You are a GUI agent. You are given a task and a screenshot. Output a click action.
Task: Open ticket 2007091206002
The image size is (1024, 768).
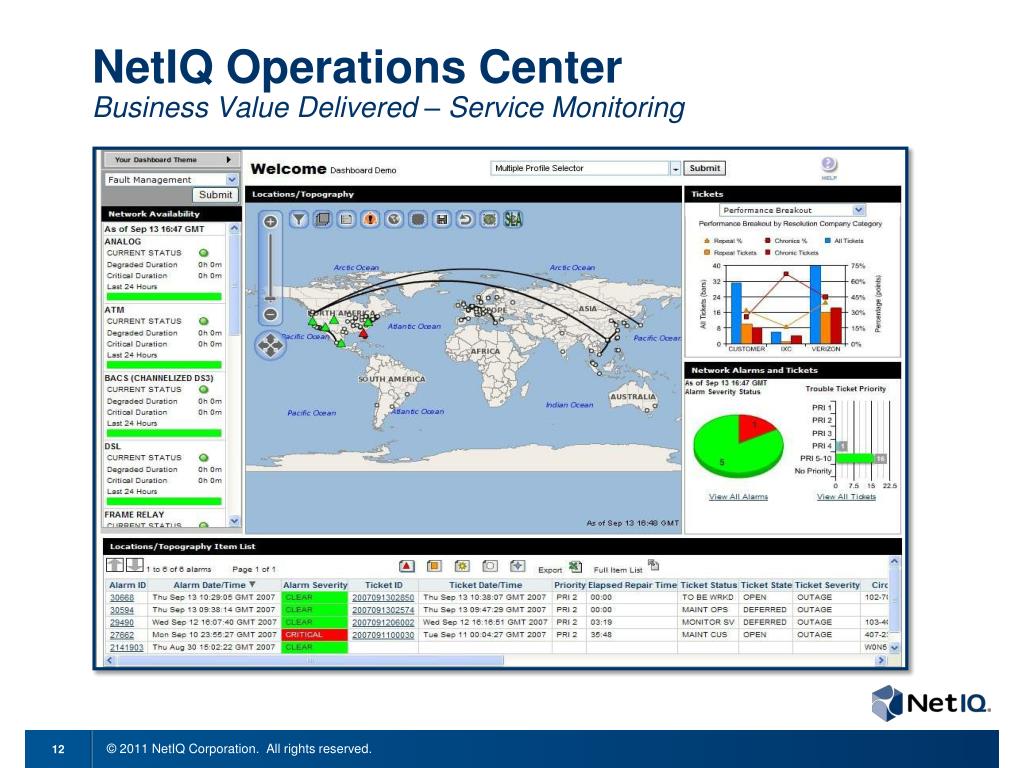tap(383, 622)
